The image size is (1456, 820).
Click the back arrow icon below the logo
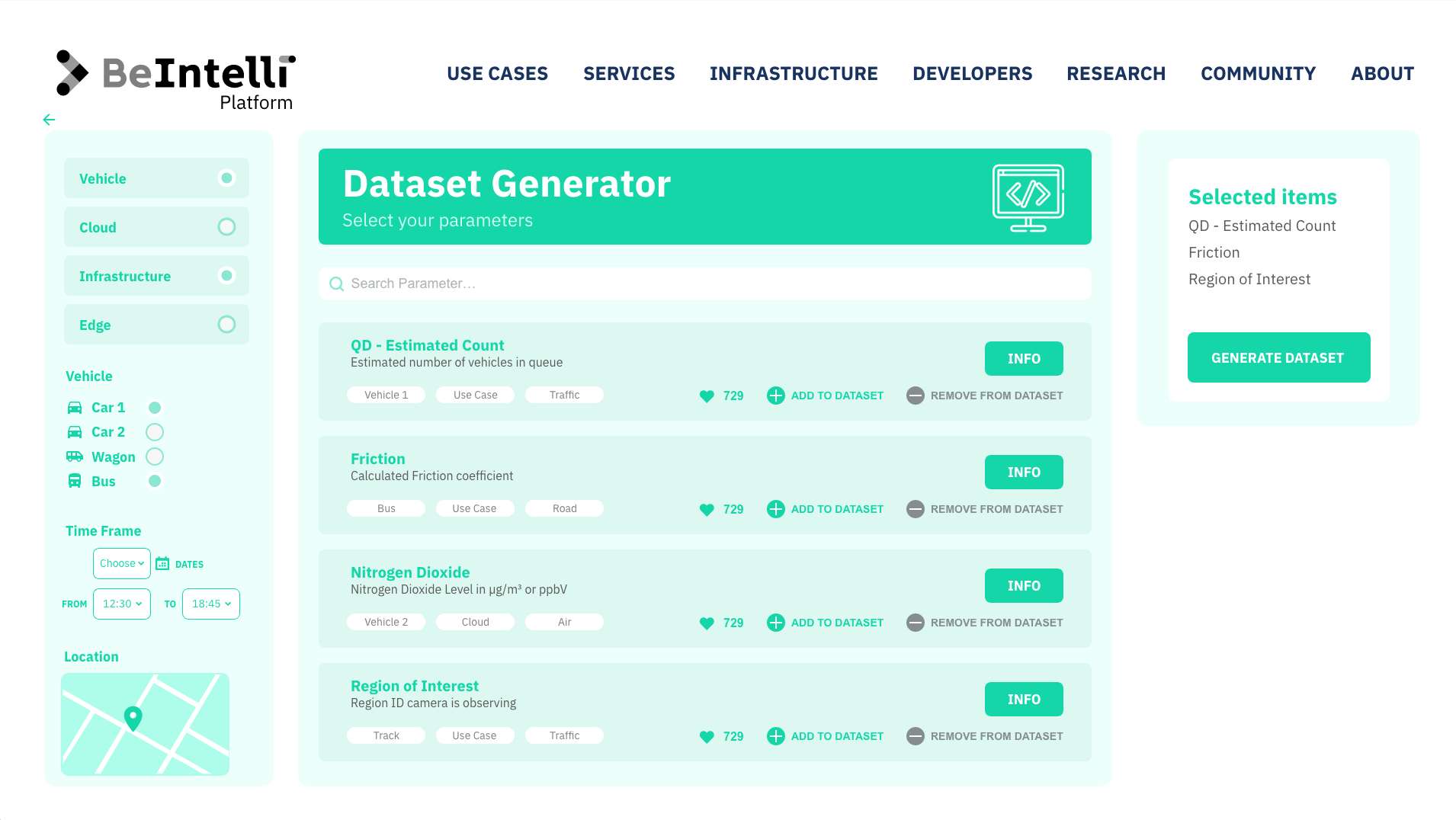click(x=49, y=120)
